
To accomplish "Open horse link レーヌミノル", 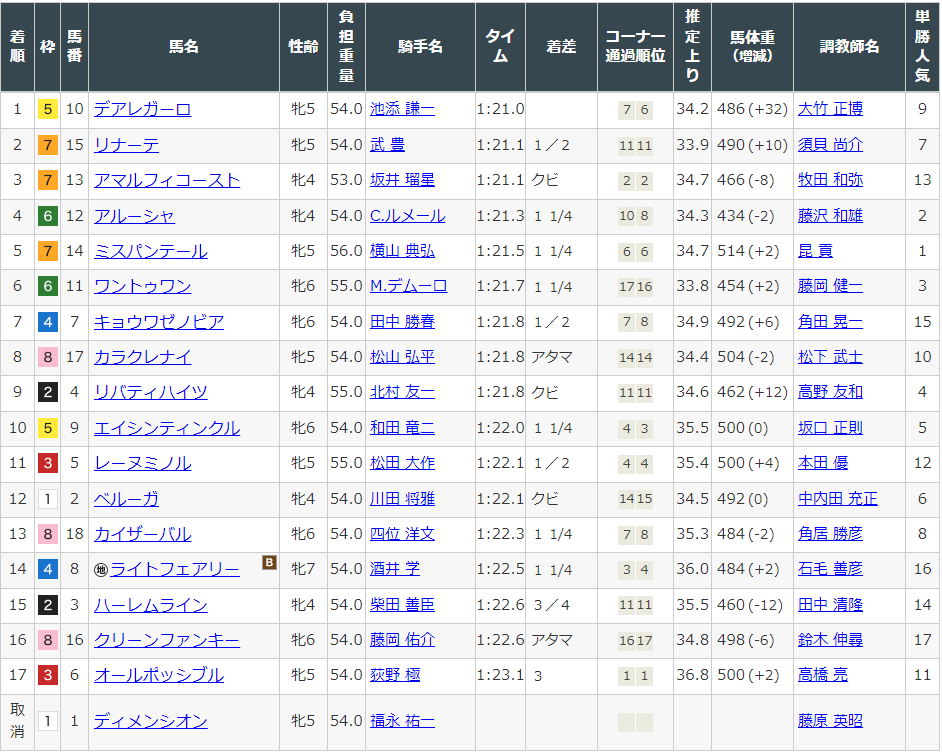I will (142, 463).
